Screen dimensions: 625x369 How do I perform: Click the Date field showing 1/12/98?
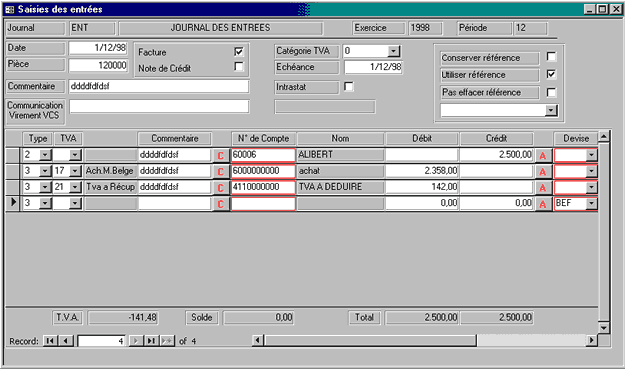point(98,48)
